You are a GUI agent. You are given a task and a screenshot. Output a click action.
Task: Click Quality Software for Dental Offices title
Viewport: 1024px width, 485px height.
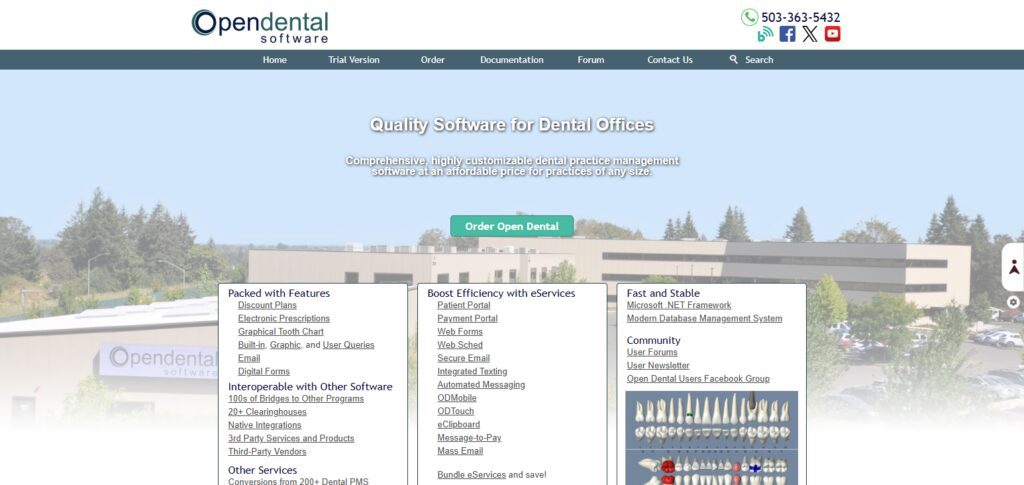point(512,125)
